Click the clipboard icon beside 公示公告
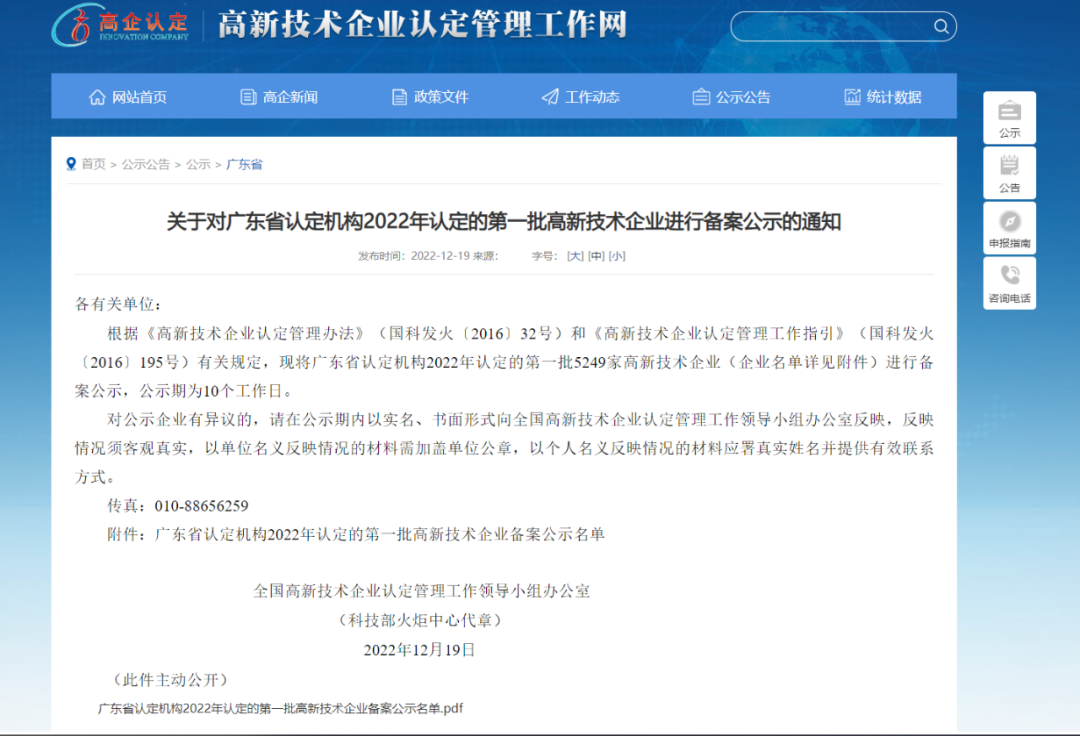The width and height of the screenshot is (1080, 736). 700,96
